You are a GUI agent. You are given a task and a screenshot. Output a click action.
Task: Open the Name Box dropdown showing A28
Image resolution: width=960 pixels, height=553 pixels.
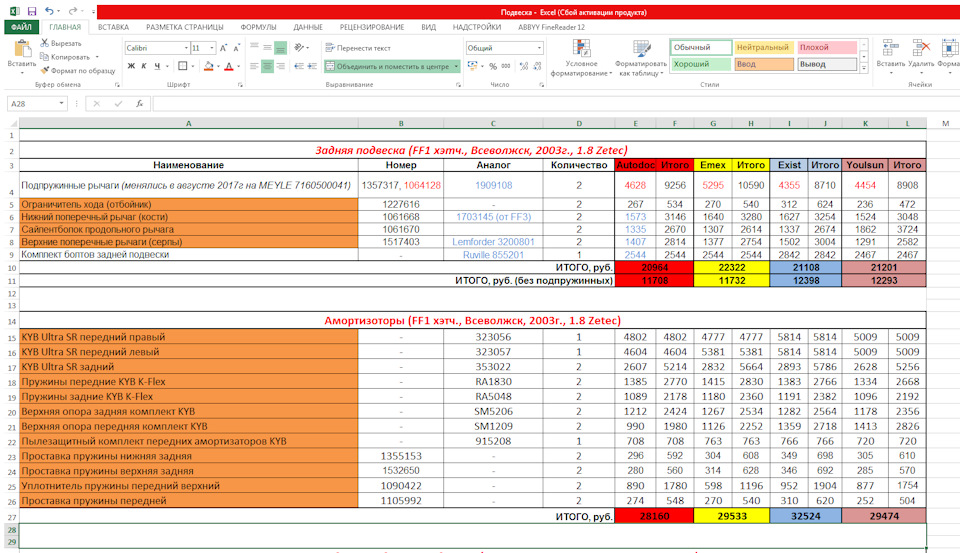[x=61, y=103]
